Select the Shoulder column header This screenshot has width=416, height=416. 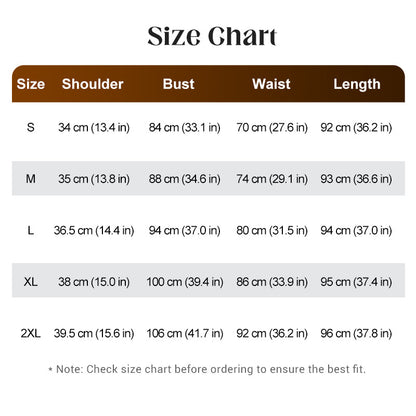pyautogui.click(x=93, y=84)
